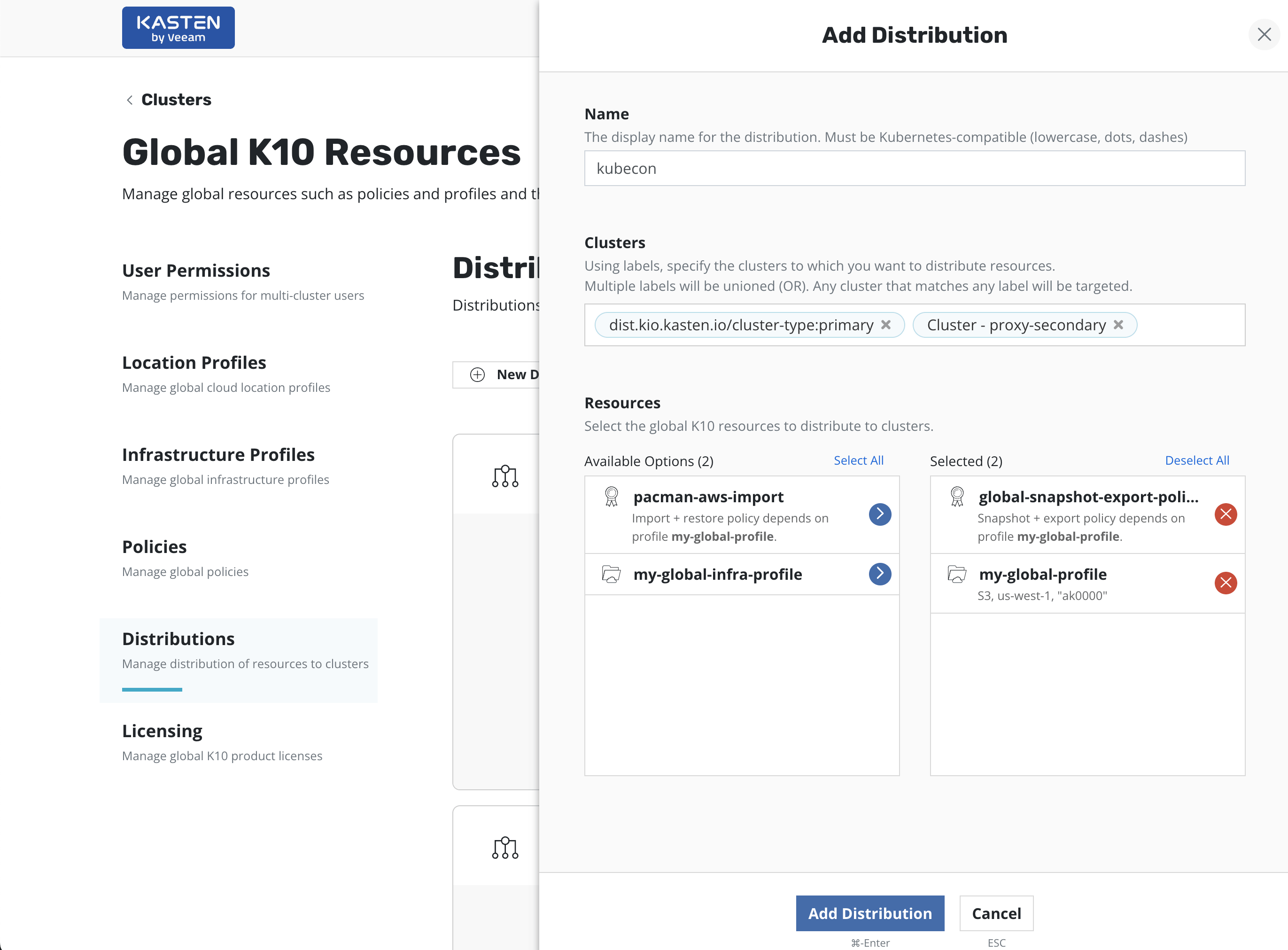Remove the cluster-type:primary label tag

coord(886,325)
